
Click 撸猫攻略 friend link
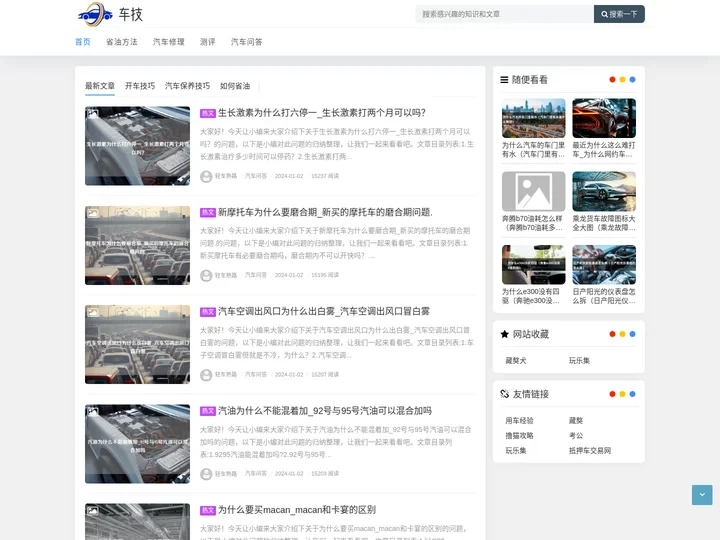[x=519, y=436]
